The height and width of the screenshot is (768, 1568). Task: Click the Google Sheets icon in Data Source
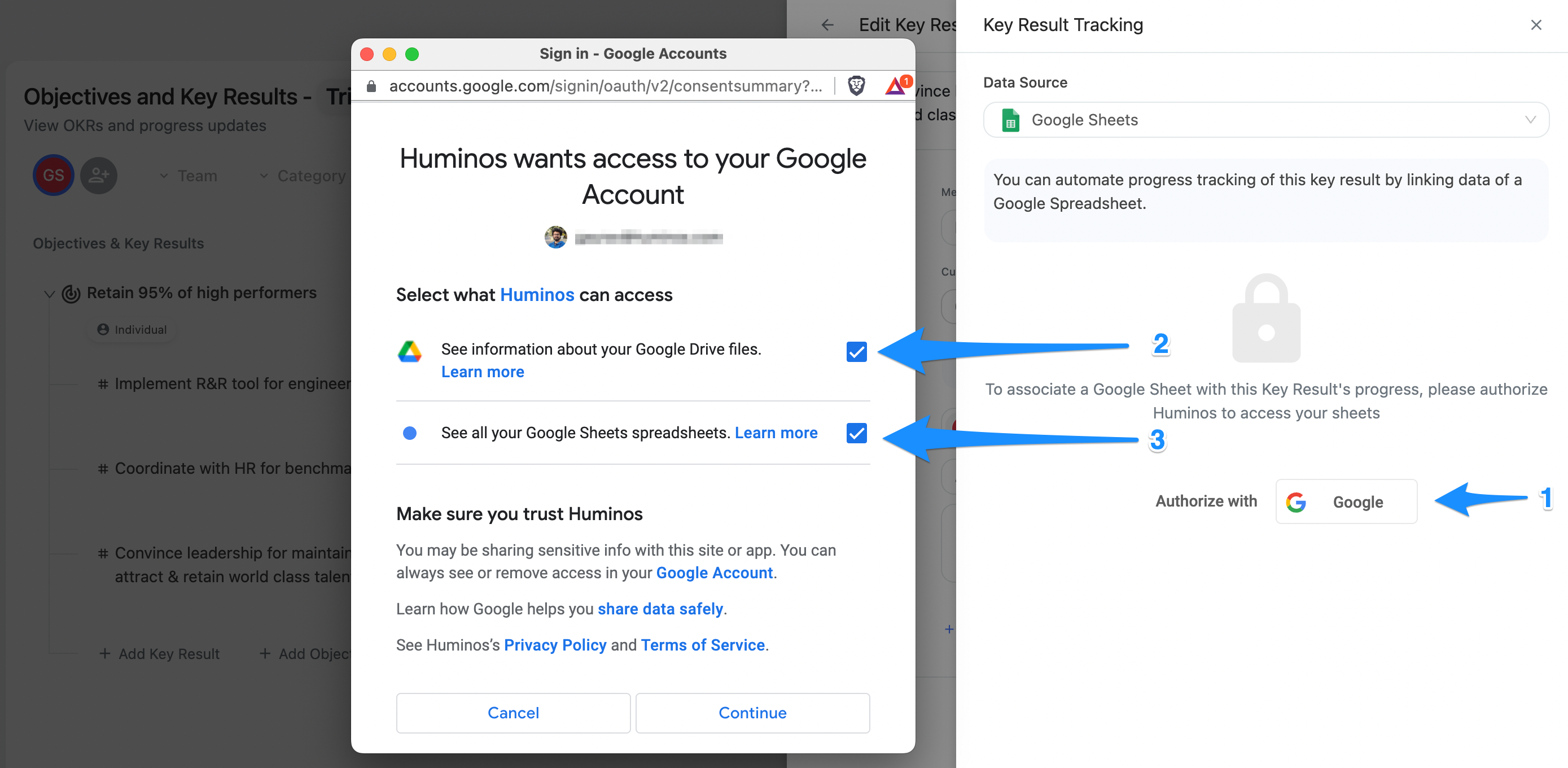1010,120
